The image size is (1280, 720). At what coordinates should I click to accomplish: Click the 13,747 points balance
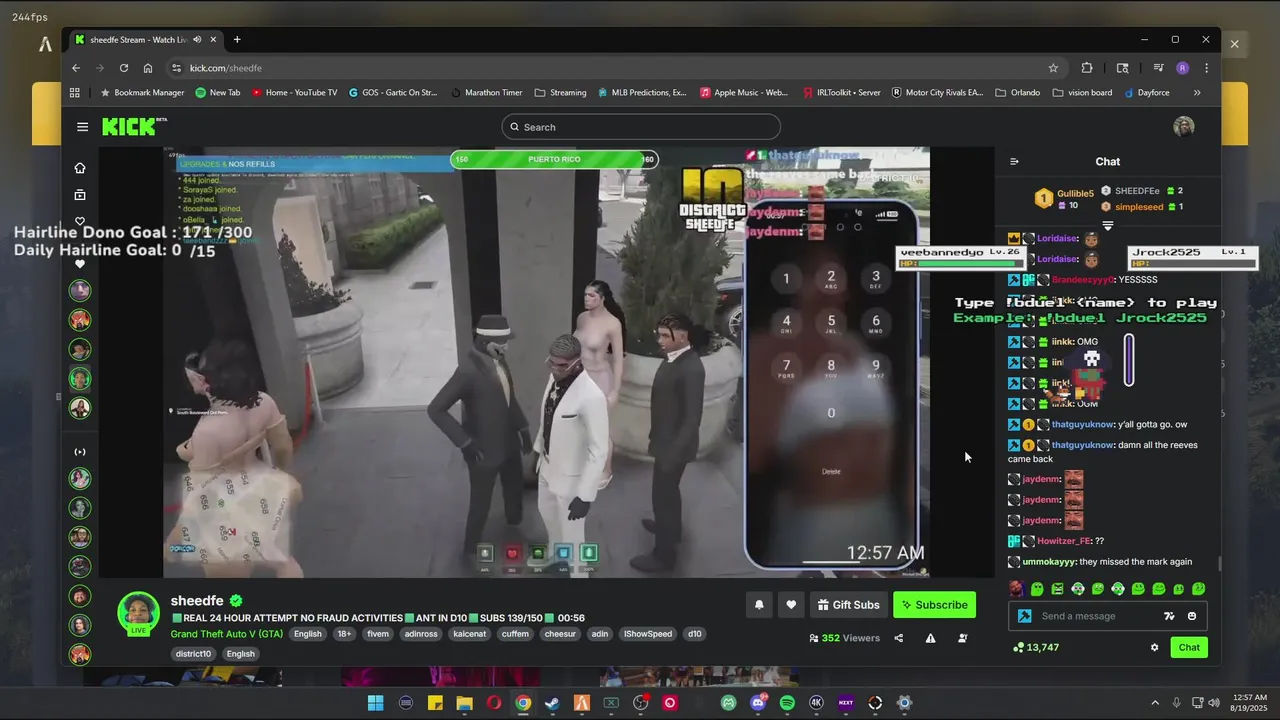1036,647
